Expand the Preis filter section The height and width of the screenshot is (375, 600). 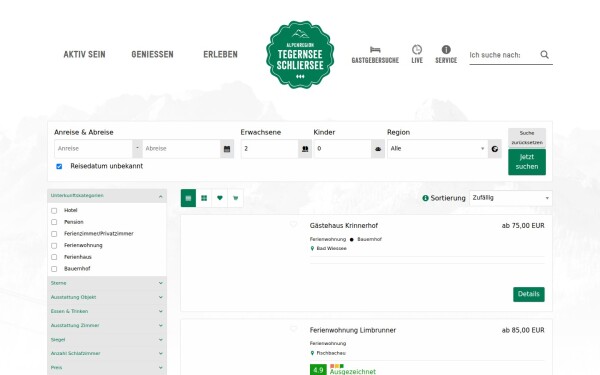click(x=107, y=368)
